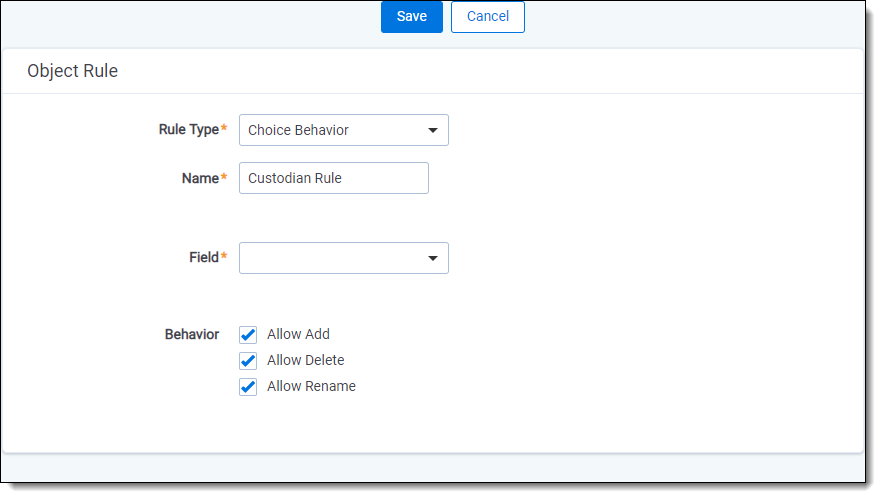Expand the Field dropdown arrow
The width and height of the screenshot is (881, 498).
[x=432, y=259]
